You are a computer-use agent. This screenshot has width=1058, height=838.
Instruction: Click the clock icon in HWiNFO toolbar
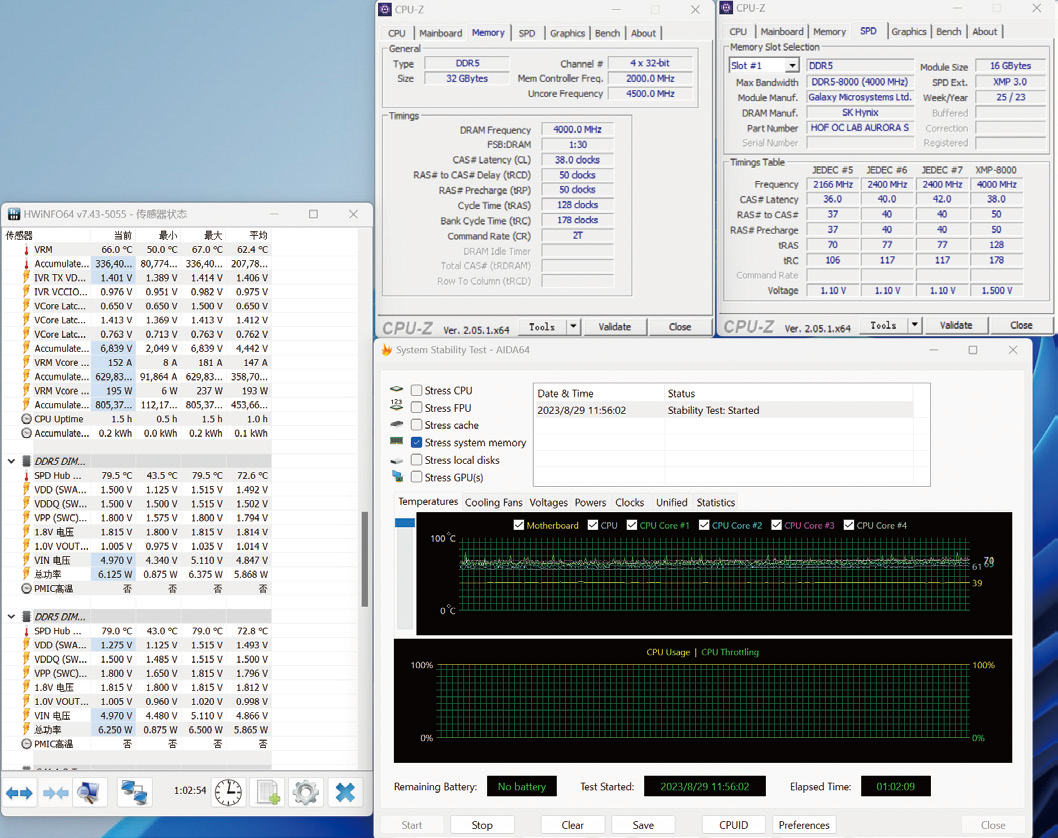click(229, 792)
